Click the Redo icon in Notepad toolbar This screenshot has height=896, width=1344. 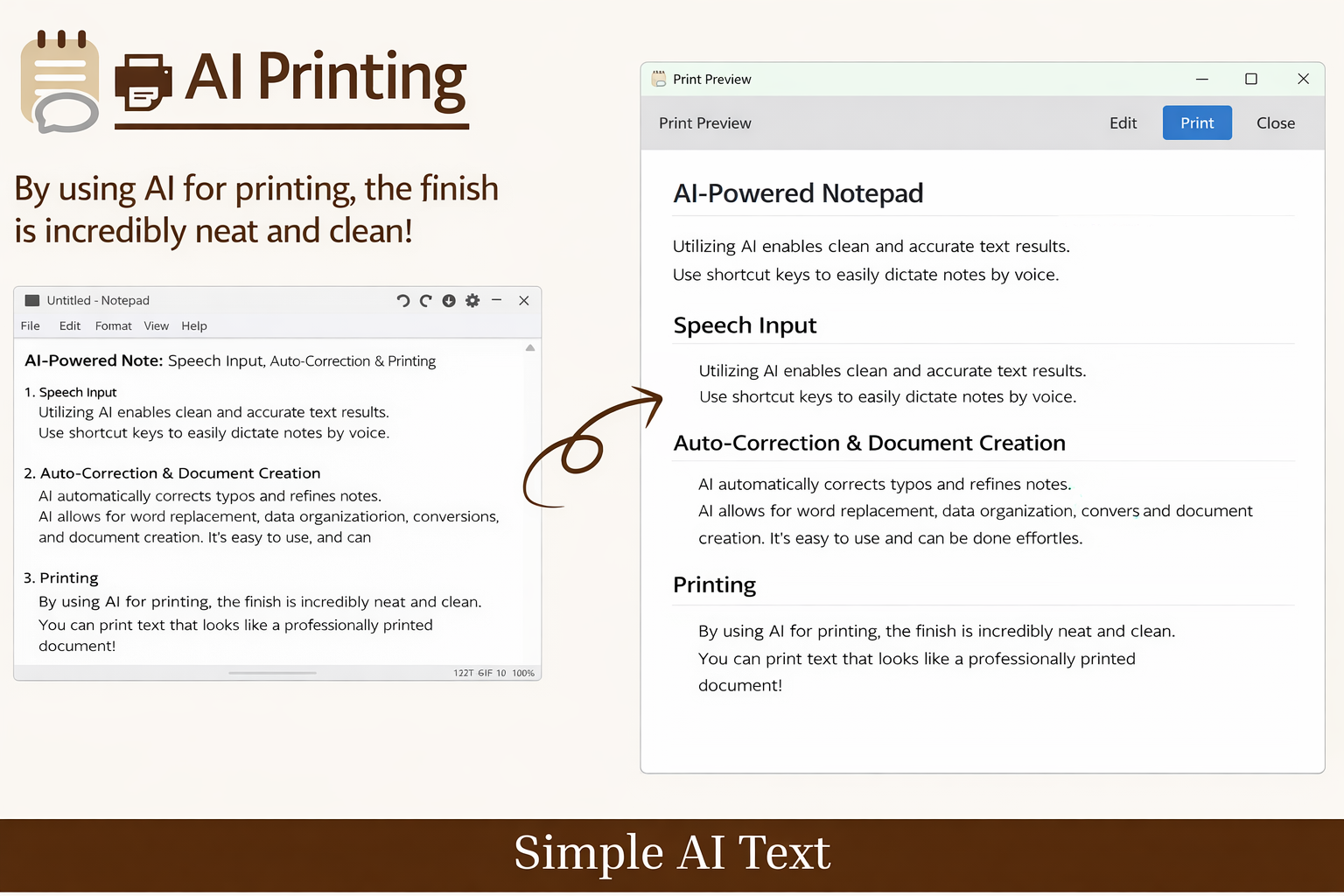pos(426,300)
